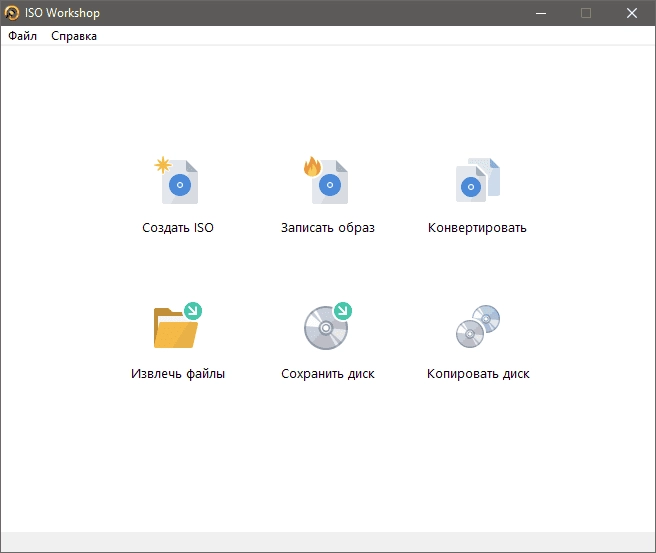Click the Конвертировать double-file icon
This screenshot has width=656, height=553.
point(478,180)
